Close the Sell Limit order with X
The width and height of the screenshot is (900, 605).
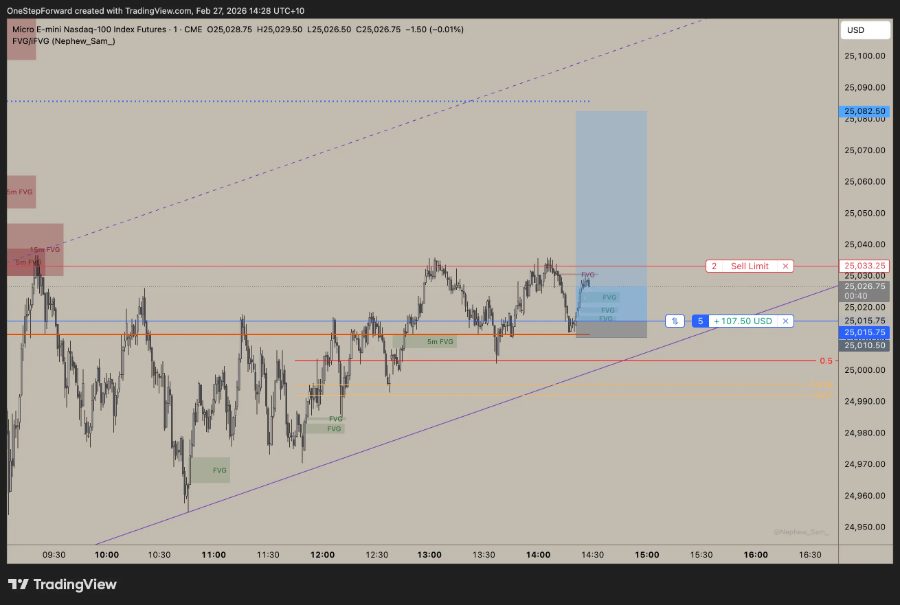(785, 266)
